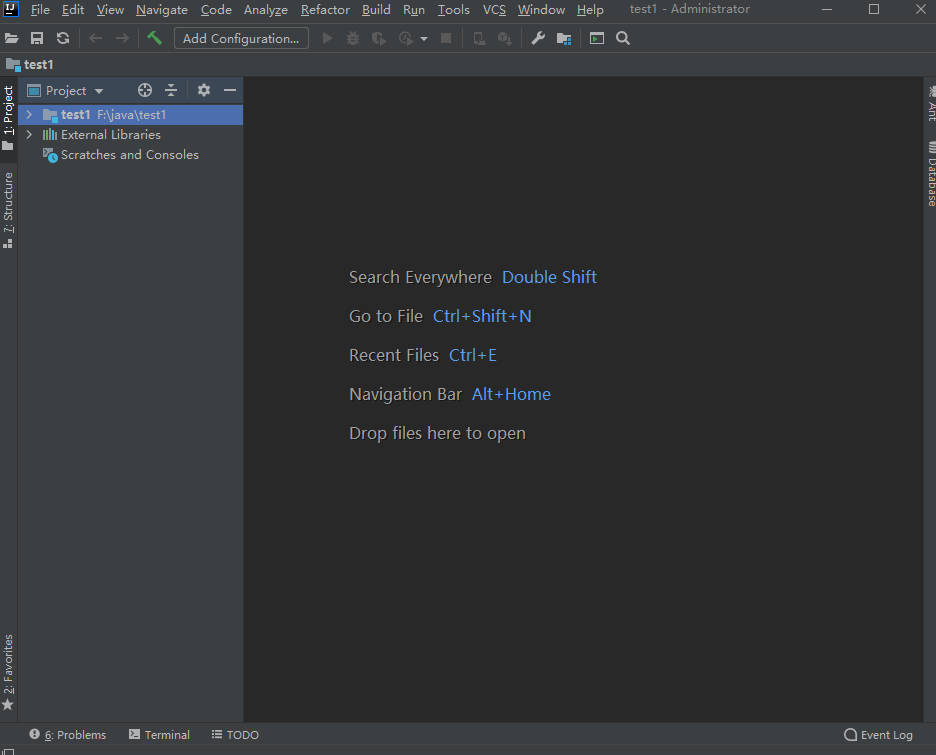Toggle the 2: Favorites side tab

(x=8, y=671)
